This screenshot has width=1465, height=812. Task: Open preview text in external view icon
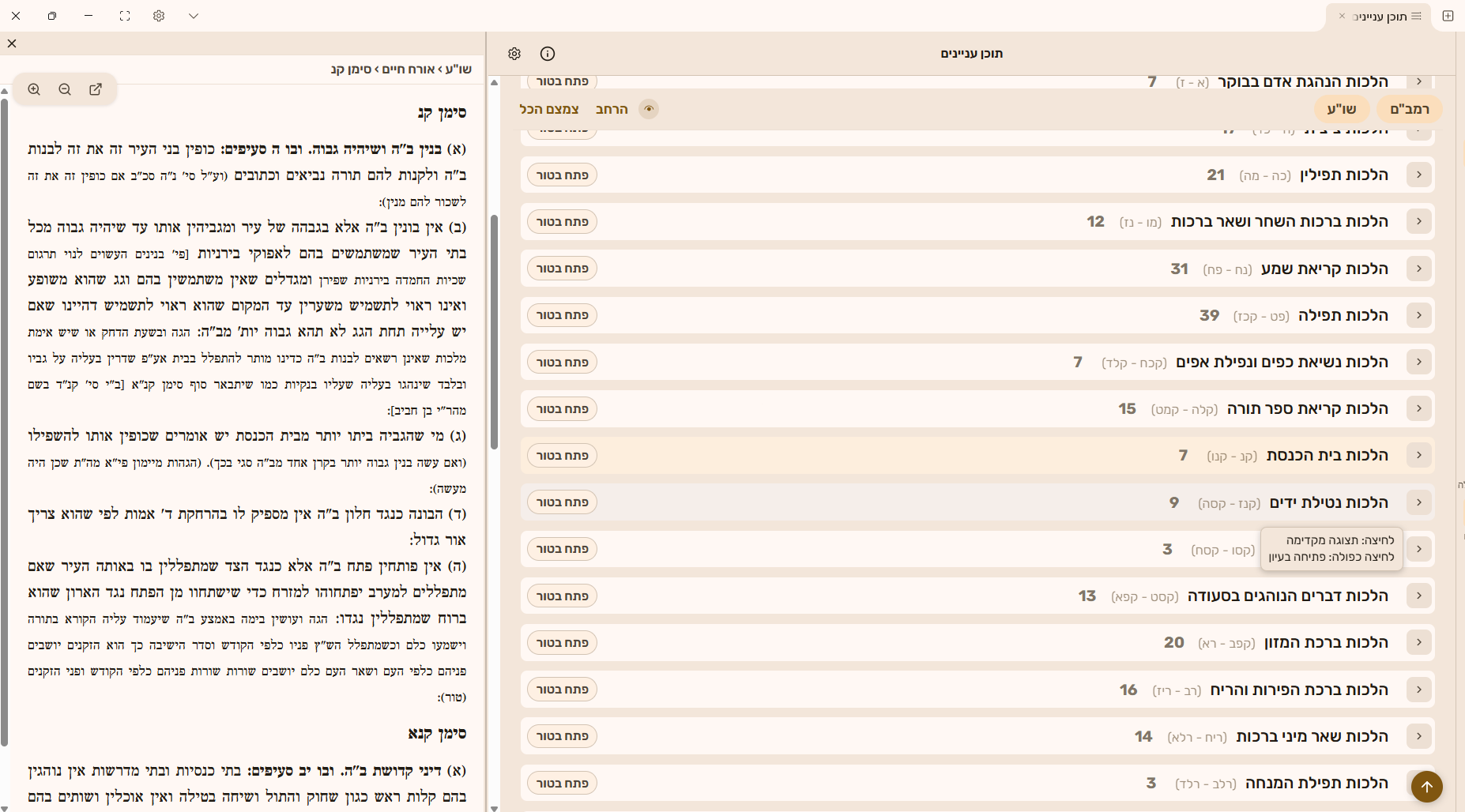[96, 89]
